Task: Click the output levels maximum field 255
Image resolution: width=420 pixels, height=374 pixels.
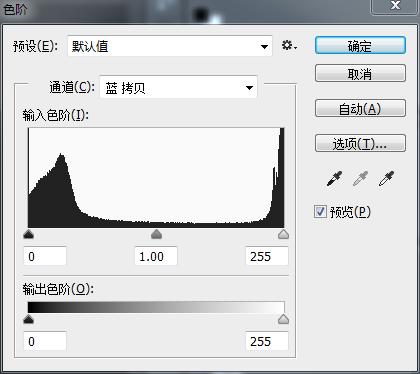Action: [267, 341]
